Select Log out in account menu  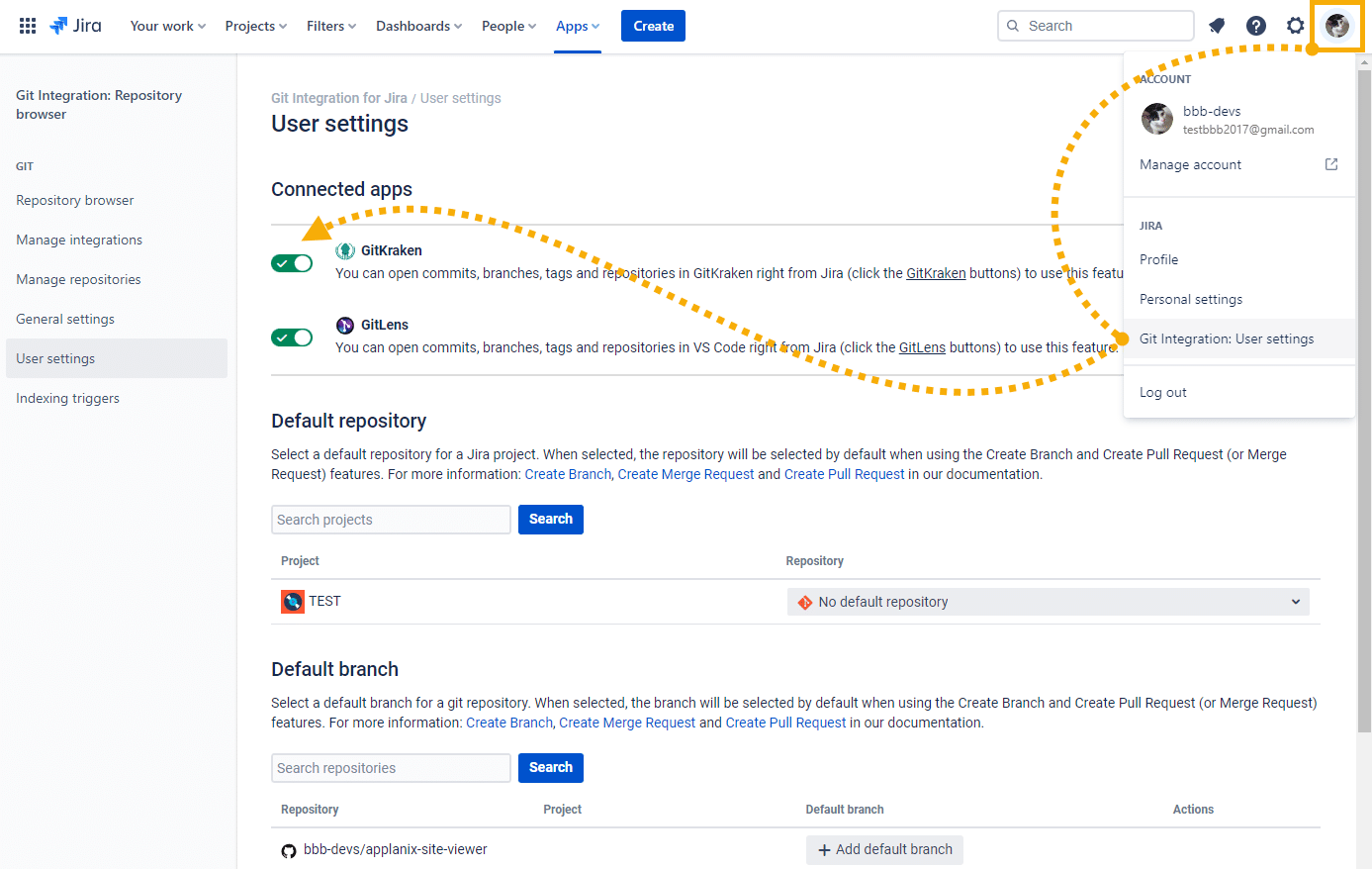point(1239,392)
